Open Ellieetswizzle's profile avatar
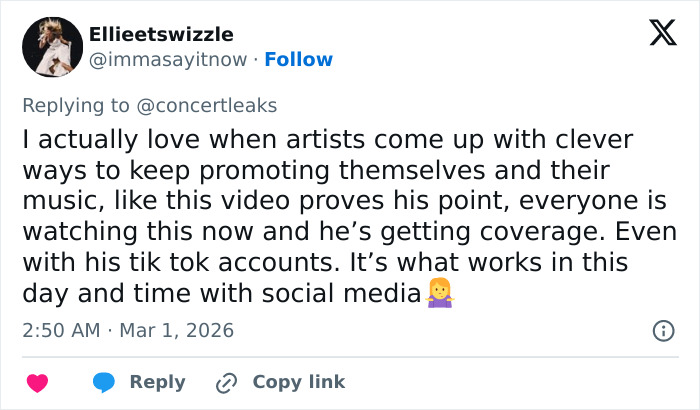700x410 pixels. click(x=52, y=46)
